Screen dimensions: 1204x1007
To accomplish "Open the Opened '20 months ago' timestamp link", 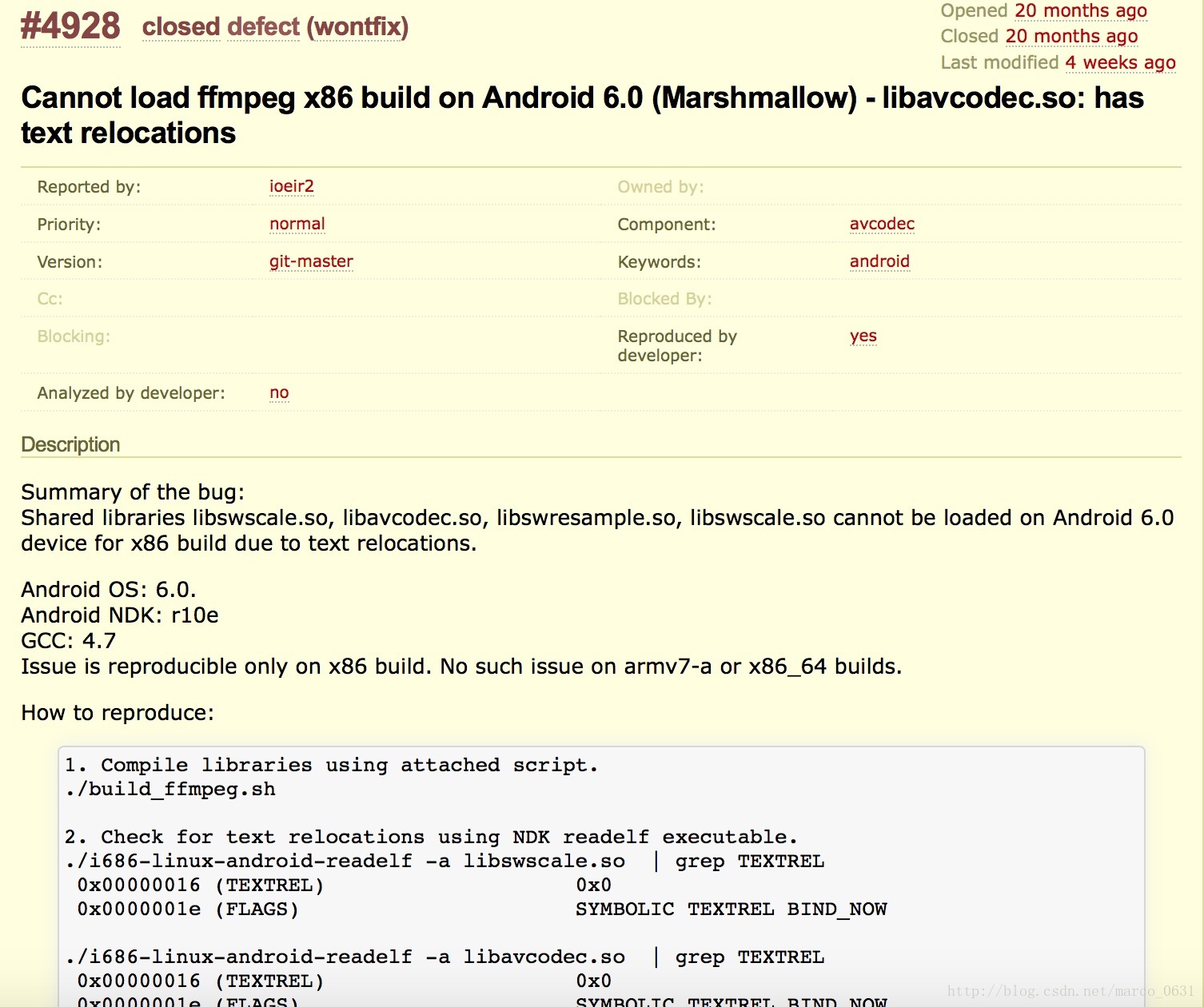I will tap(1080, 11).
